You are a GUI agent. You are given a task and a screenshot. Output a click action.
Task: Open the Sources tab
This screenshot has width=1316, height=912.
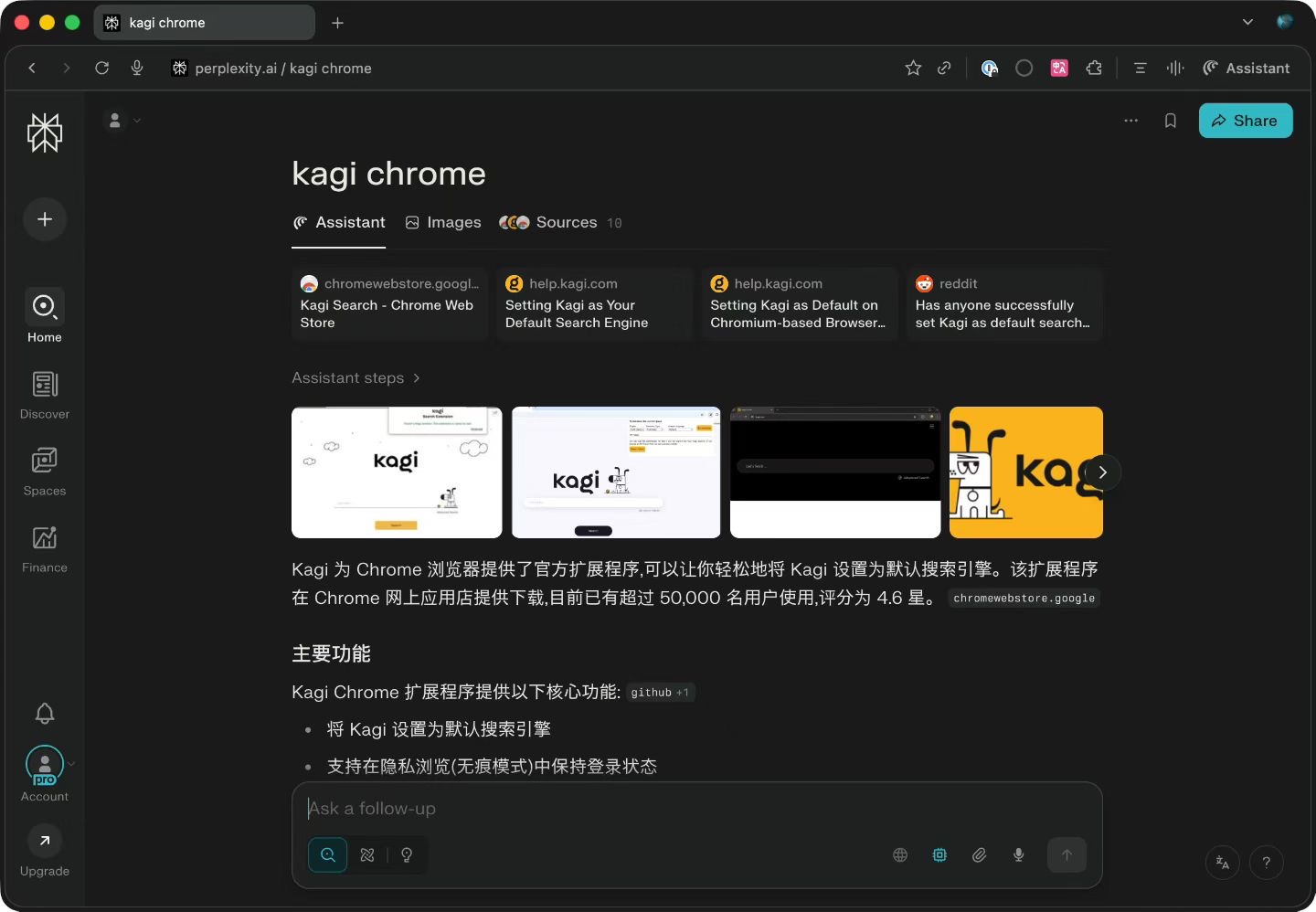(560, 223)
